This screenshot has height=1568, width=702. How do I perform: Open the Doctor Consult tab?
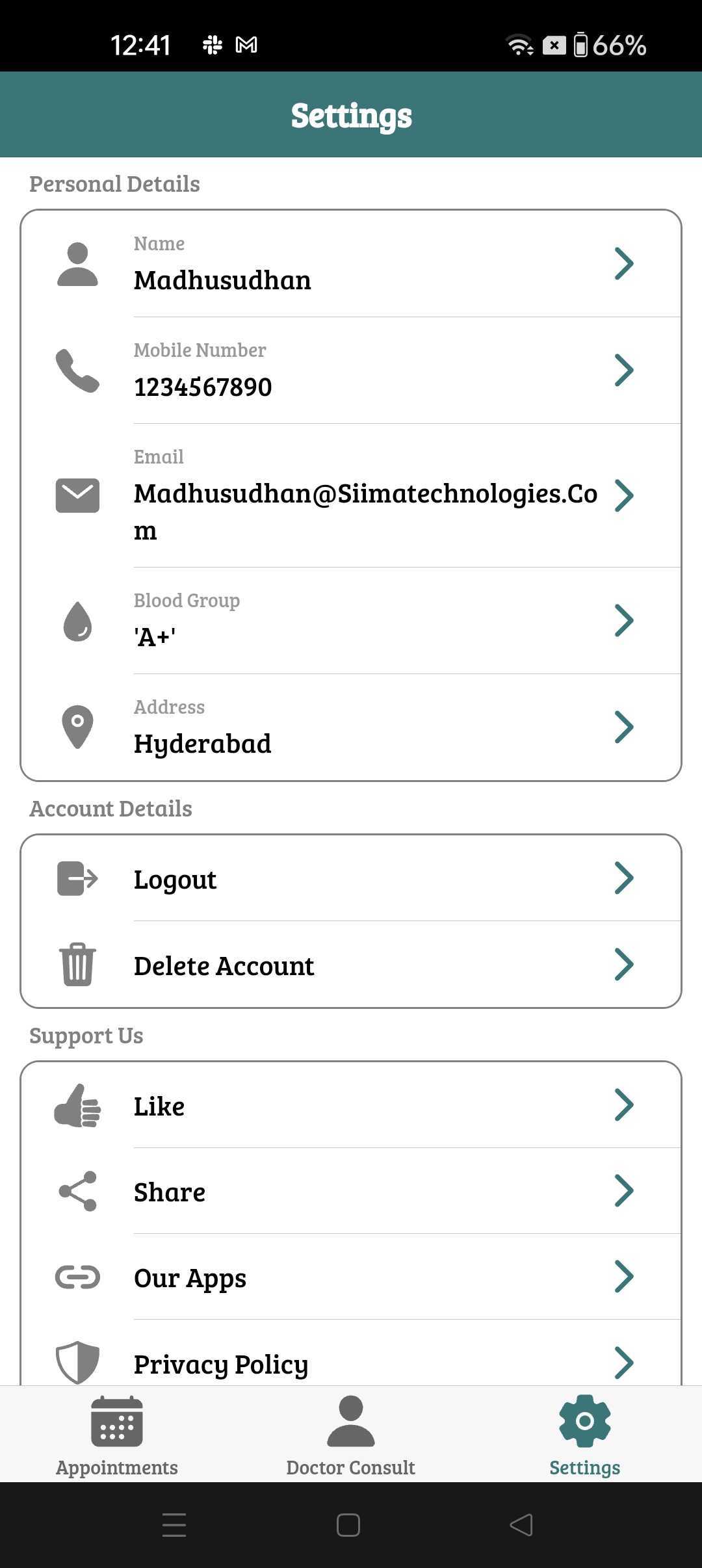[350, 1434]
